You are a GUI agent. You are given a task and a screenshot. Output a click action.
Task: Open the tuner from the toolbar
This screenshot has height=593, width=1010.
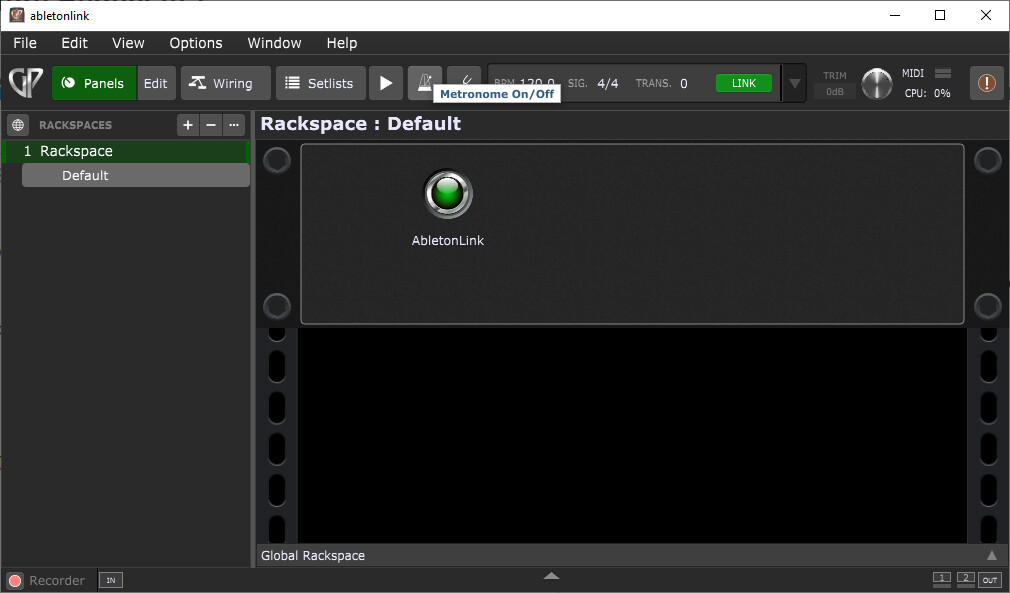[x=464, y=81]
